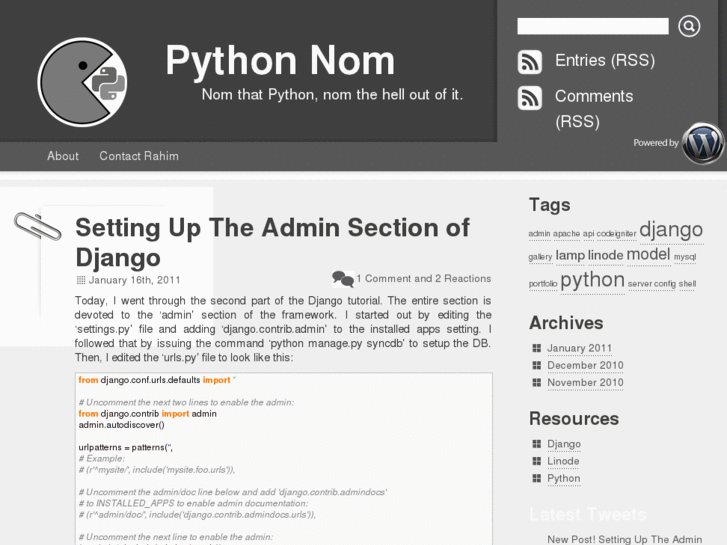The height and width of the screenshot is (545, 727).
Task: Click the Powered by text
Action: pos(656,142)
